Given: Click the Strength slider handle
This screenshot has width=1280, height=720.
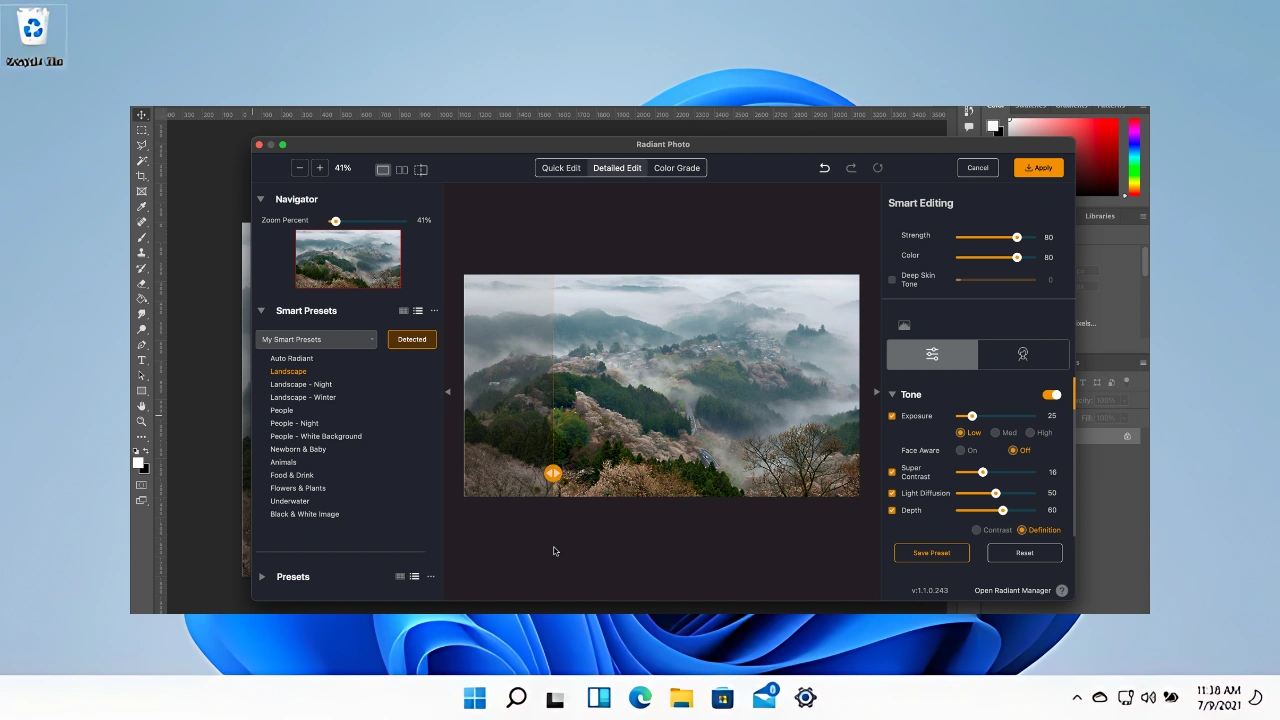Looking at the screenshot, I should (1017, 237).
